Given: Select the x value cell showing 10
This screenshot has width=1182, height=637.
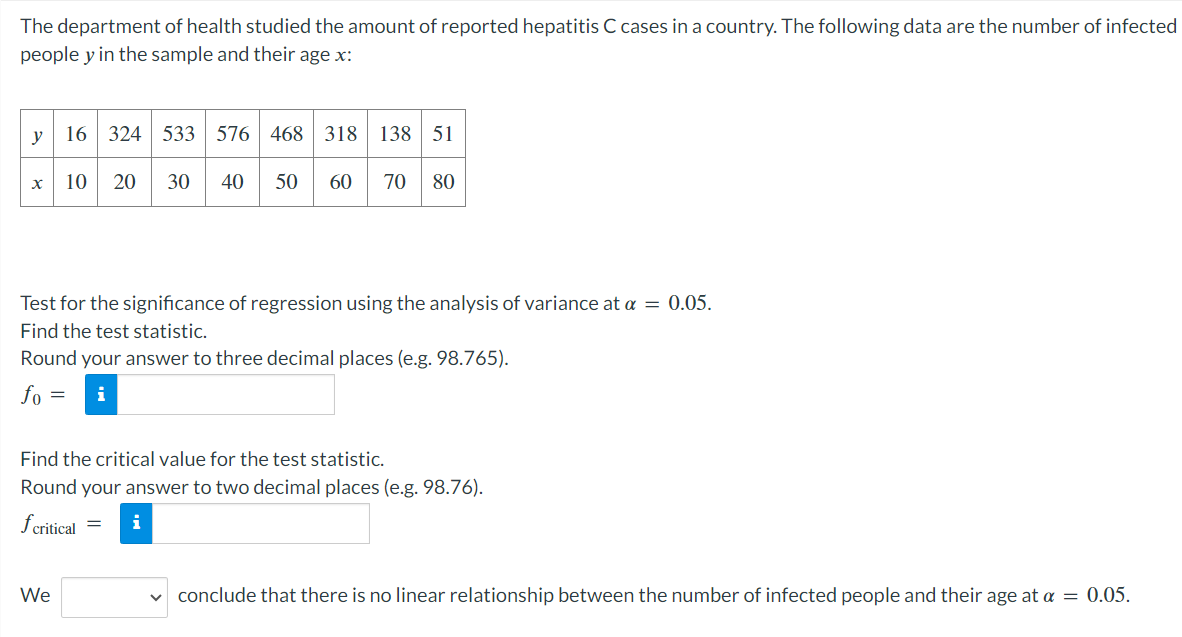Looking at the screenshot, I should tap(75, 182).
